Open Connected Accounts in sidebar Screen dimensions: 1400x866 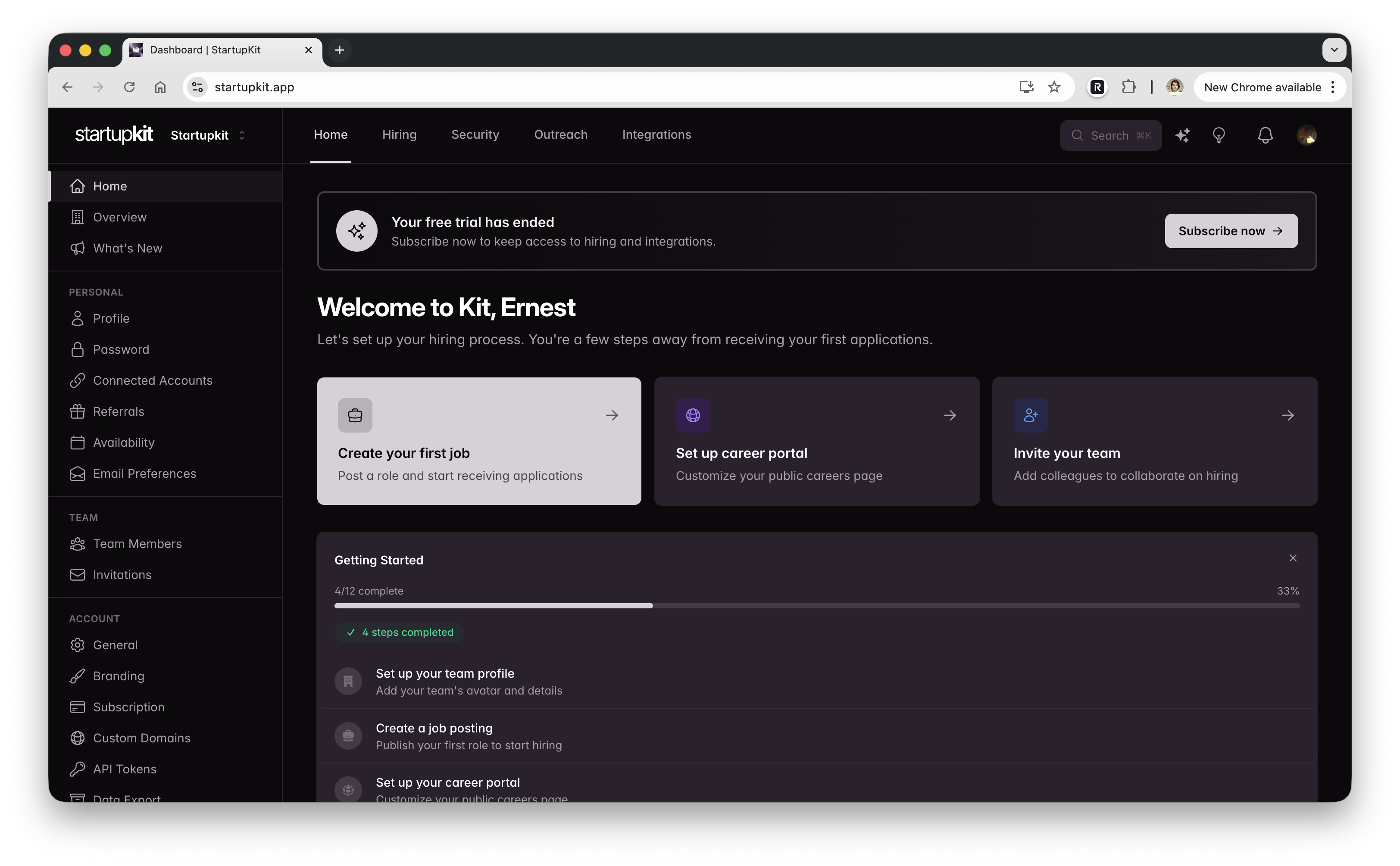[x=153, y=380]
